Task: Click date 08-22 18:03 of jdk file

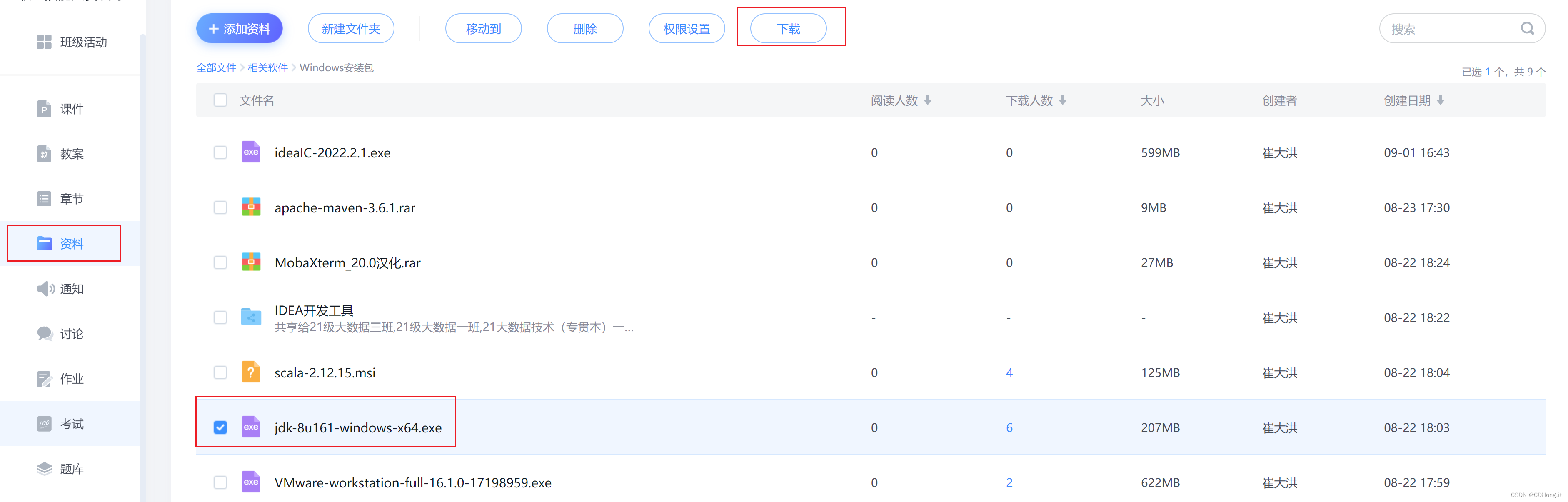Action: [x=1416, y=427]
